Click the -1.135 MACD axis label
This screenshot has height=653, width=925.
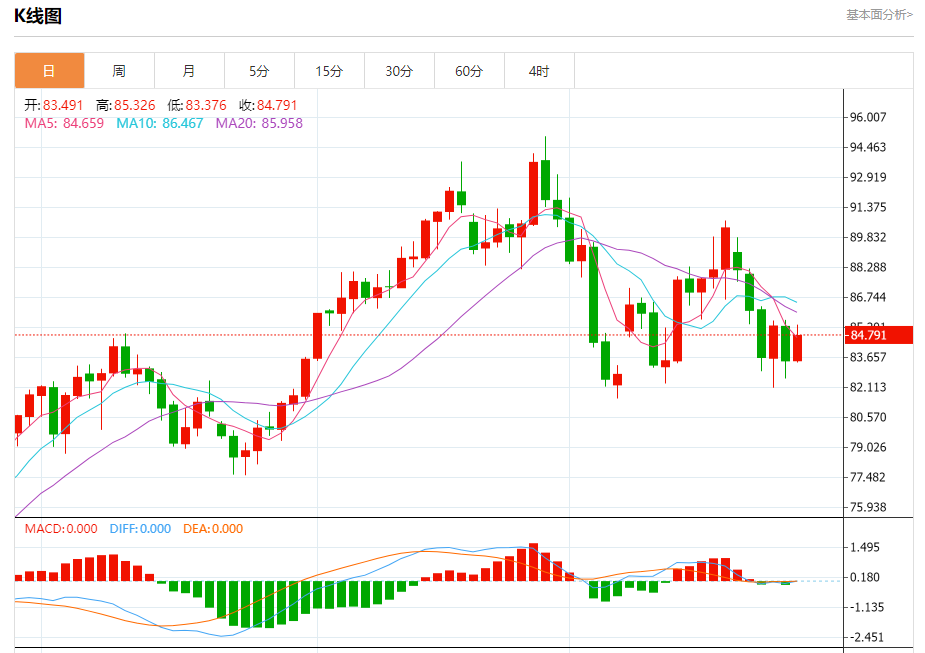(x=867, y=607)
